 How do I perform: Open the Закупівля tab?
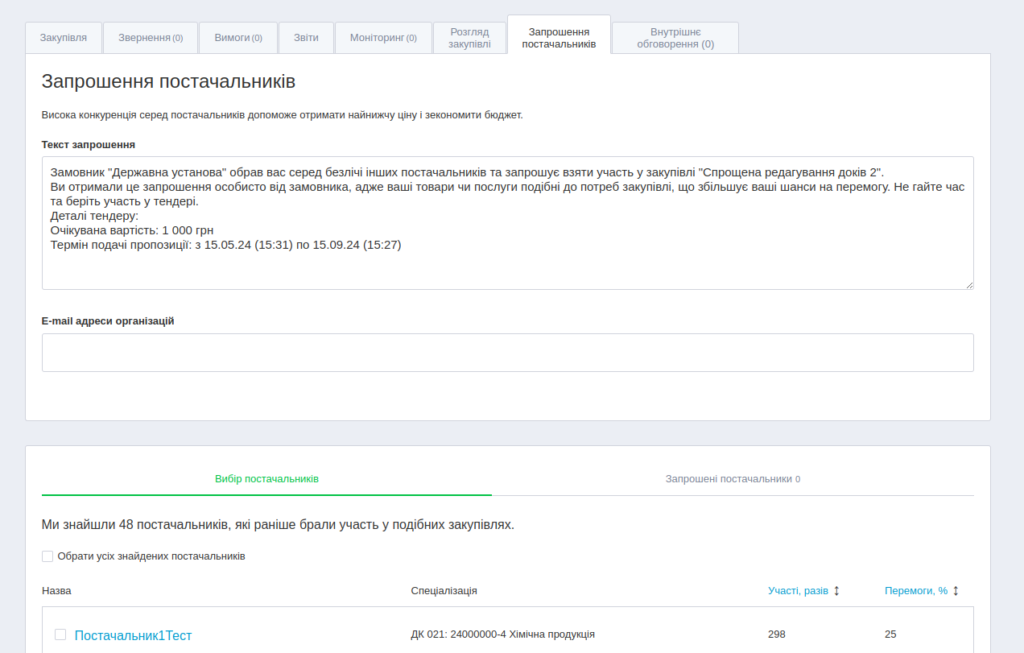(63, 38)
